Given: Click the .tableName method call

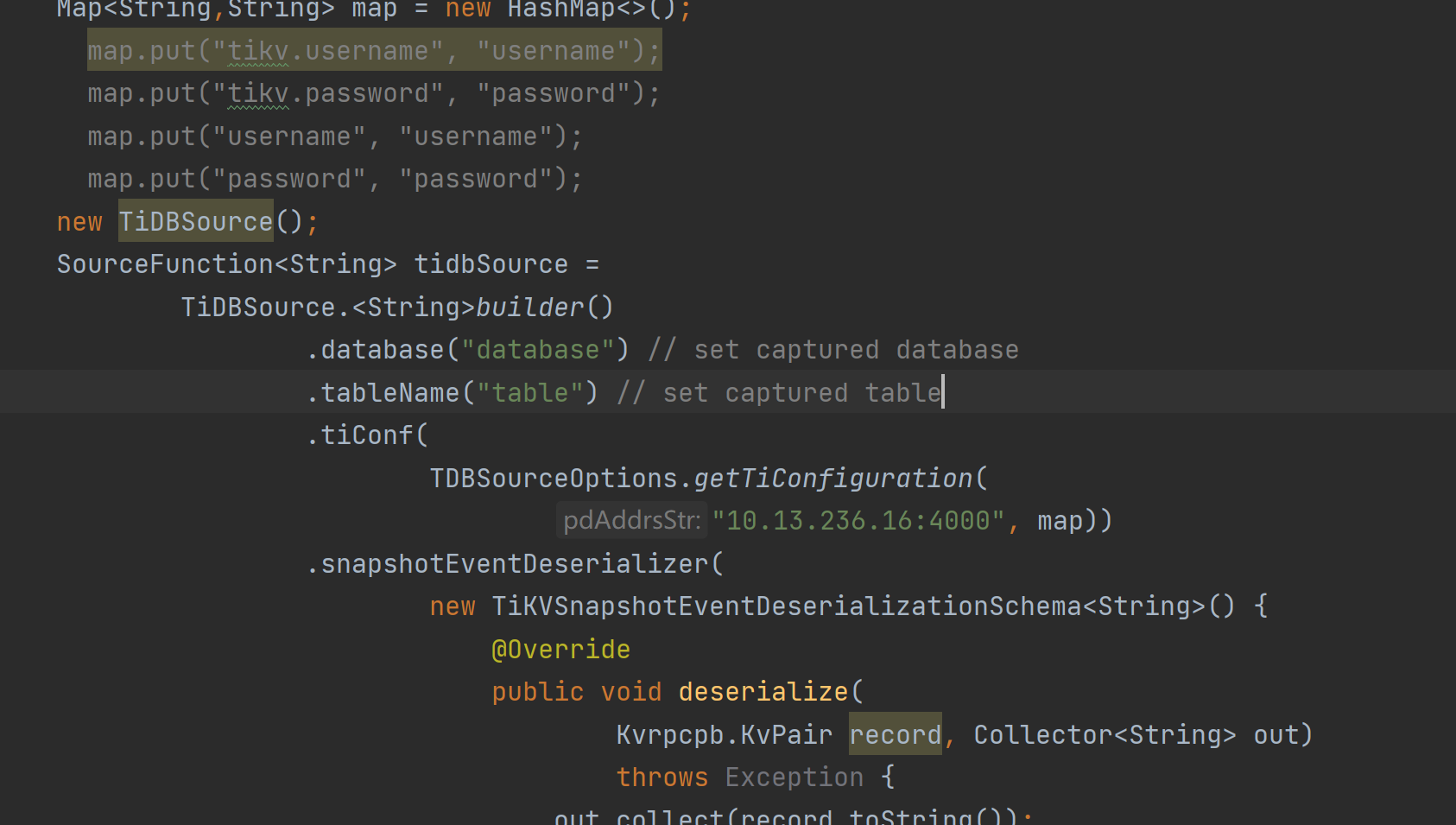Looking at the screenshot, I should (383, 392).
